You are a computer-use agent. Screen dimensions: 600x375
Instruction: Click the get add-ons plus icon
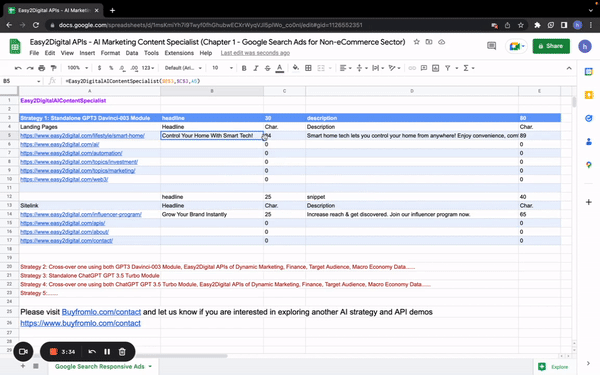[589, 202]
